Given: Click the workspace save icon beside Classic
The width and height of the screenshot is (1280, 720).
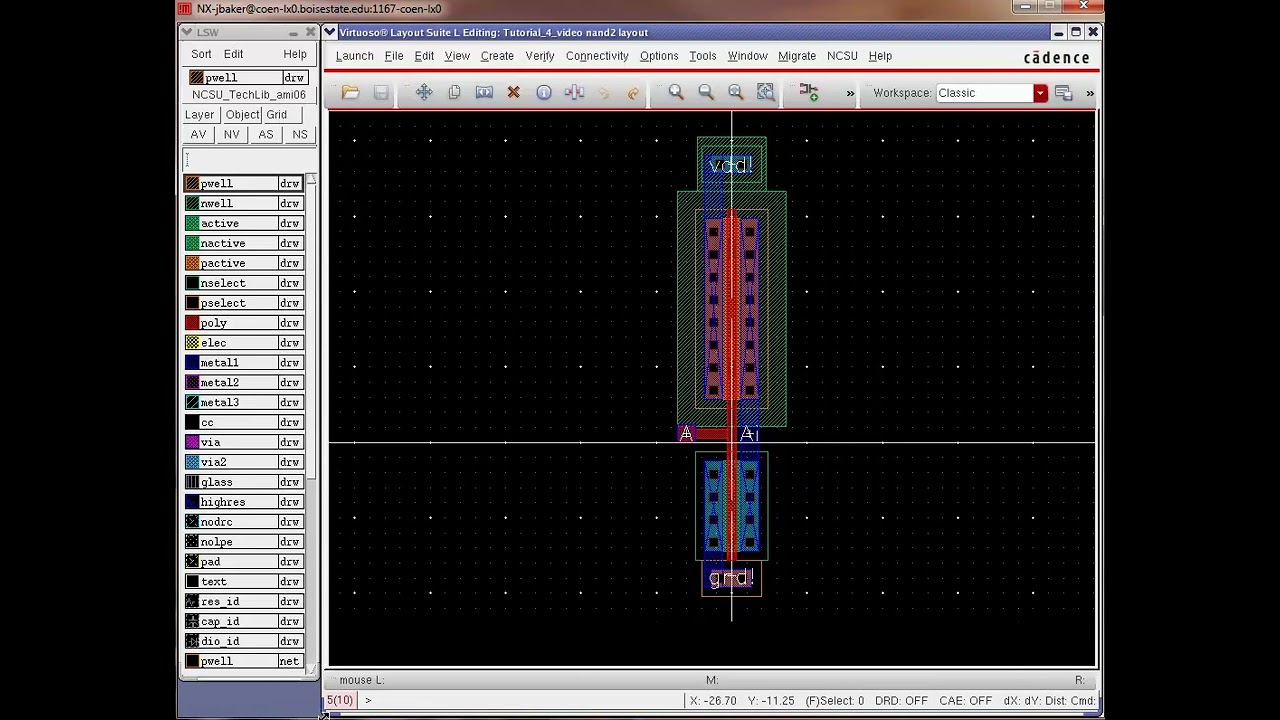Looking at the screenshot, I should [x=1063, y=93].
